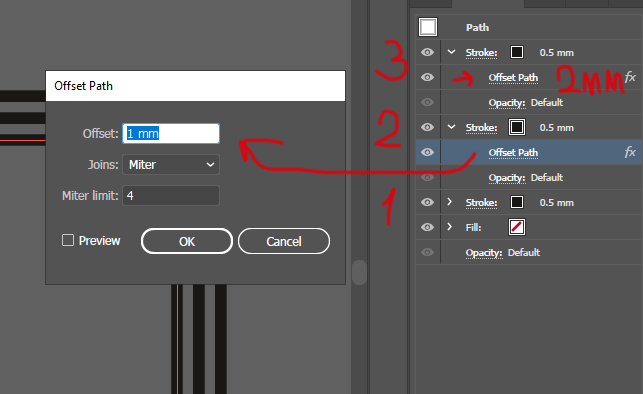Click the Fill none color swatch

[517, 227]
